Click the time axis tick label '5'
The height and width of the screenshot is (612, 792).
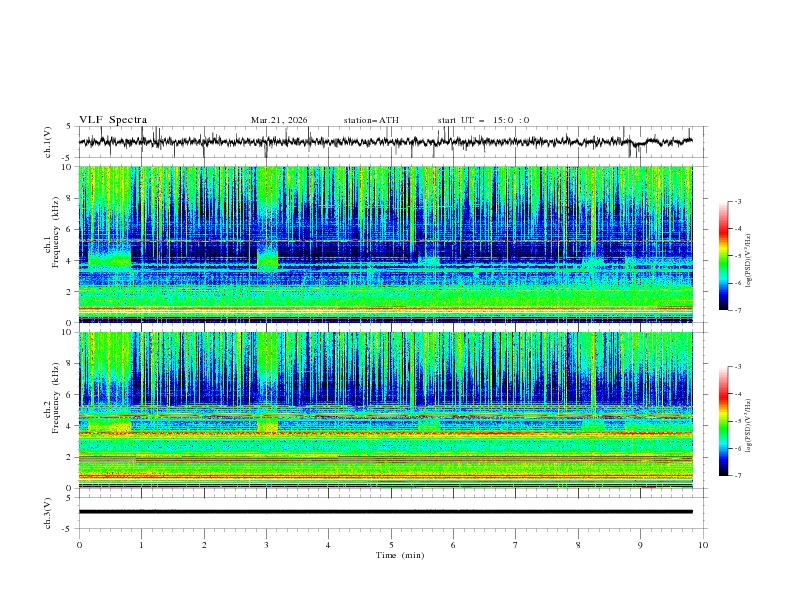pyautogui.click(x=391, y=545)
